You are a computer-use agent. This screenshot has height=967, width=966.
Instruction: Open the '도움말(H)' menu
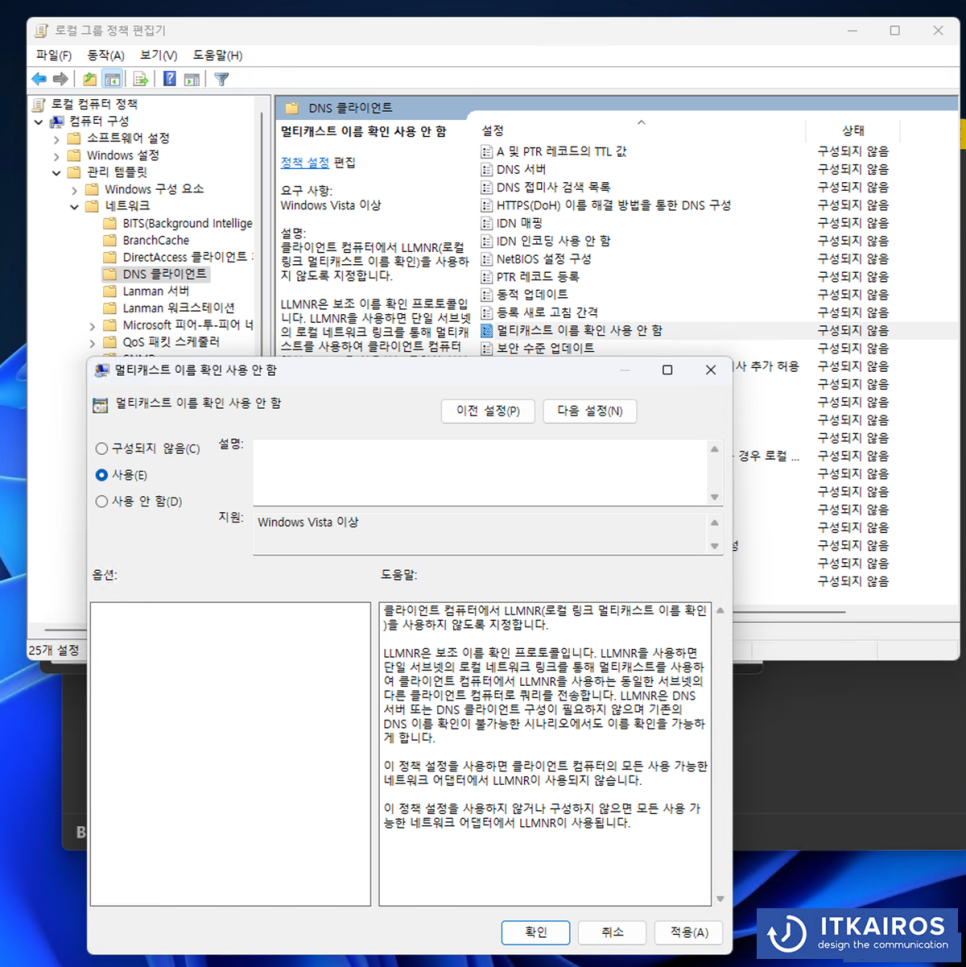[217, 56]
